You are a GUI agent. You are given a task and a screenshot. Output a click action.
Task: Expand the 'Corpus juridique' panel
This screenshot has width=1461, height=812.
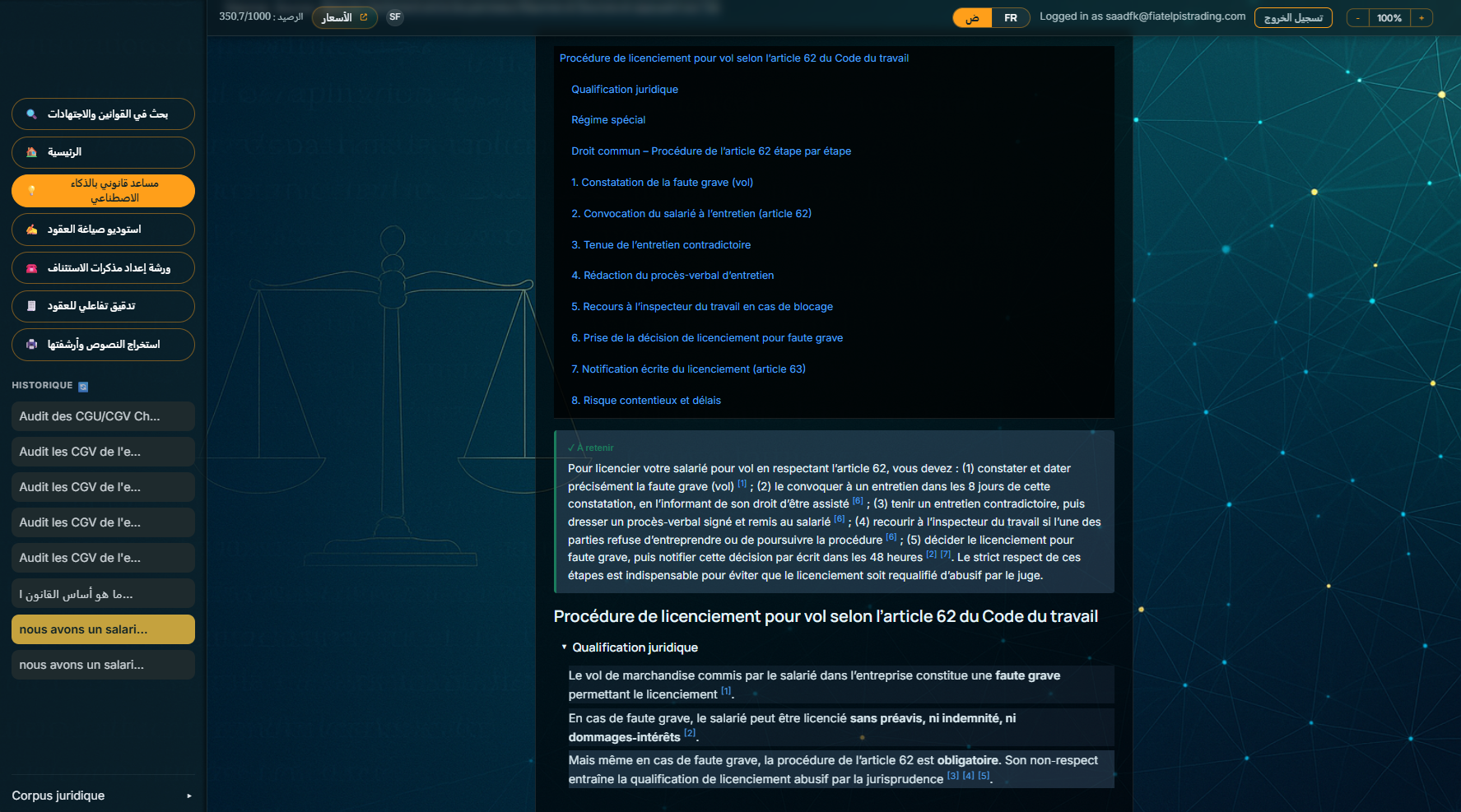[102, 795]
